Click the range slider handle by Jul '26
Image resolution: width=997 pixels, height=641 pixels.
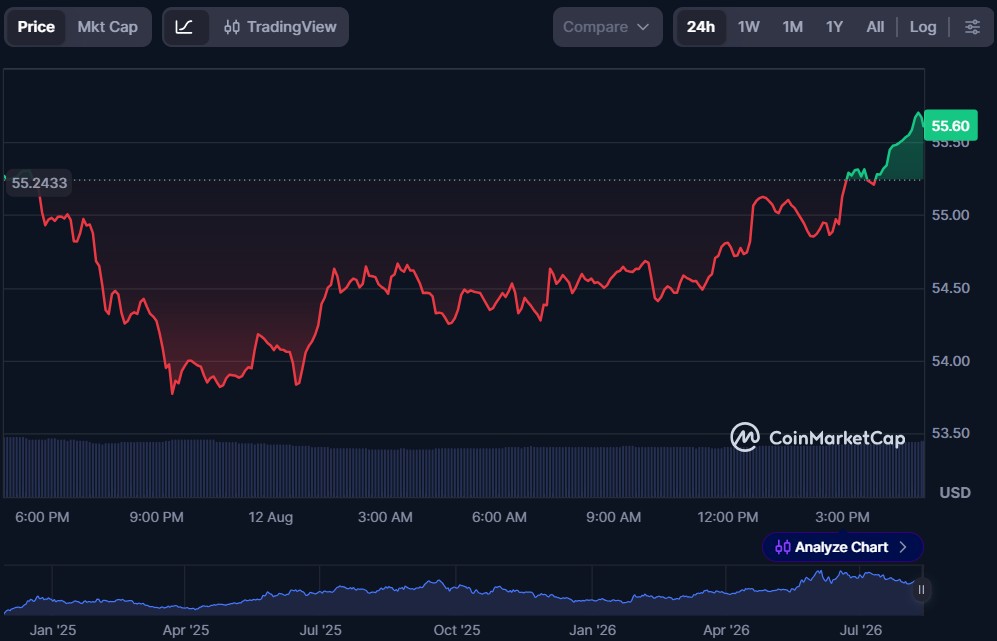pyautogui.click(x=921, y=590)
